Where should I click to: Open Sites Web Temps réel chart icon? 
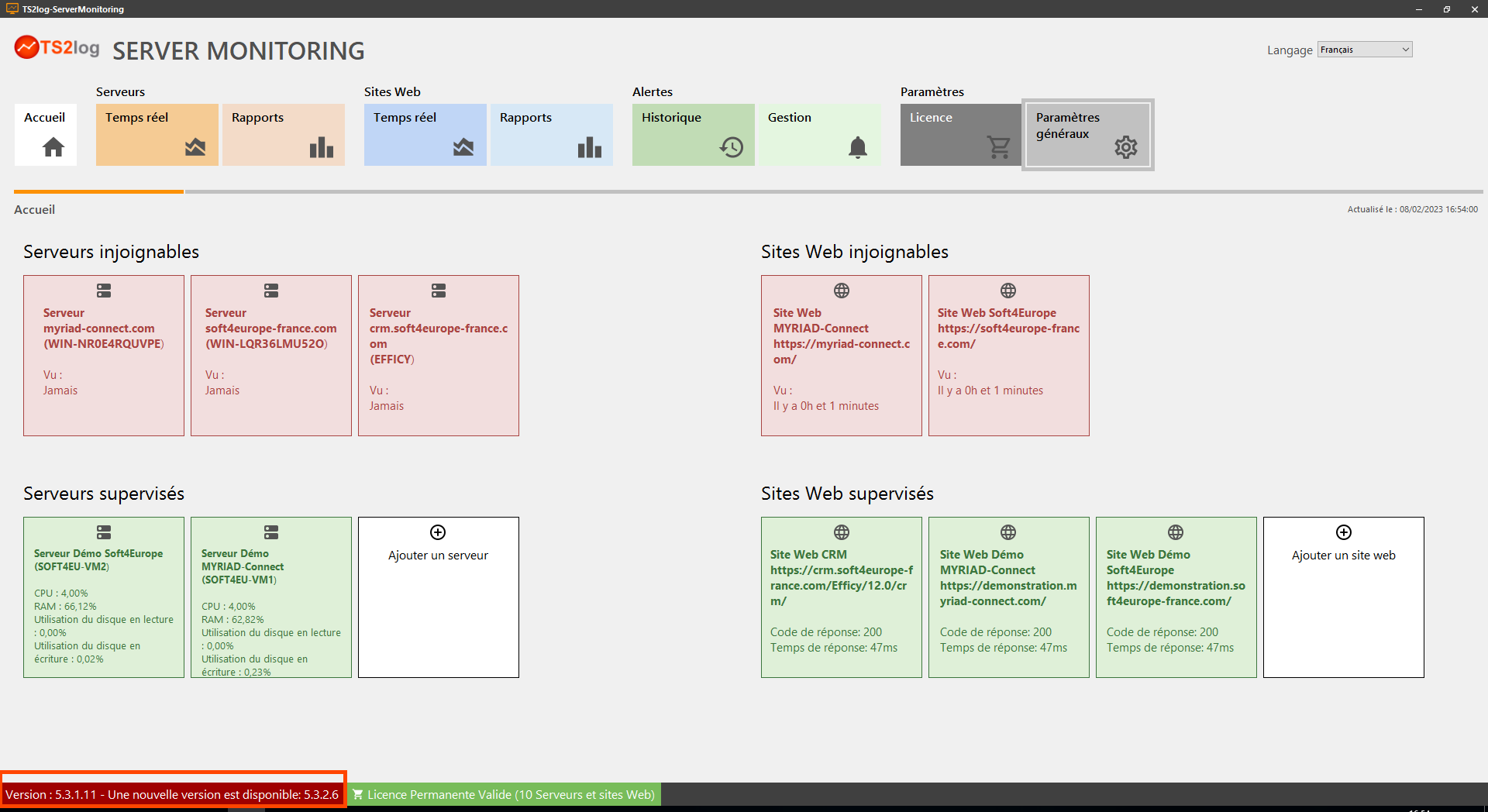point(463,147)
